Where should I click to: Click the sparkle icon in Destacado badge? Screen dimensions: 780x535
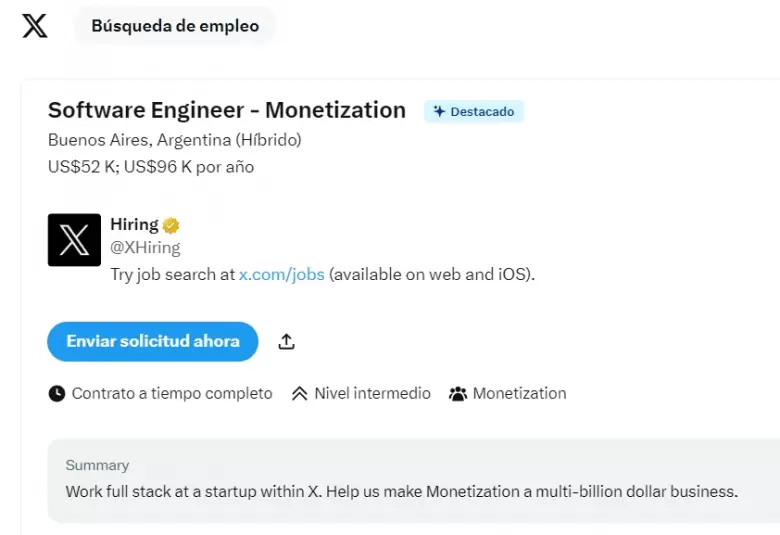pos(439,112)
